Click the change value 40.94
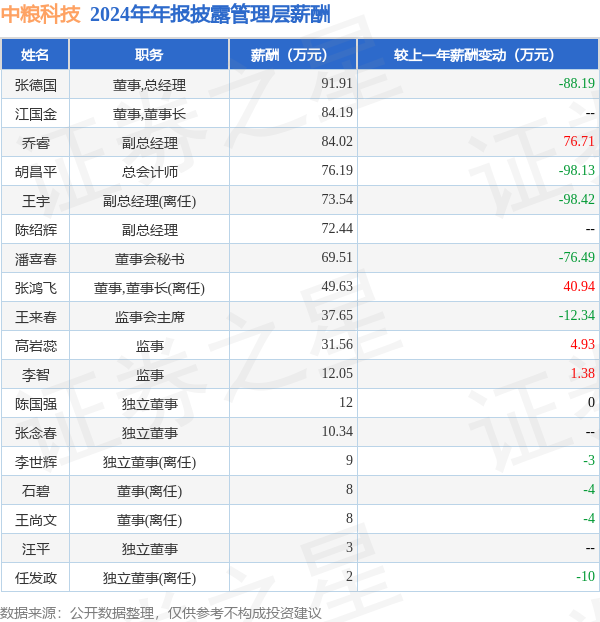 [x=579, y=286]
